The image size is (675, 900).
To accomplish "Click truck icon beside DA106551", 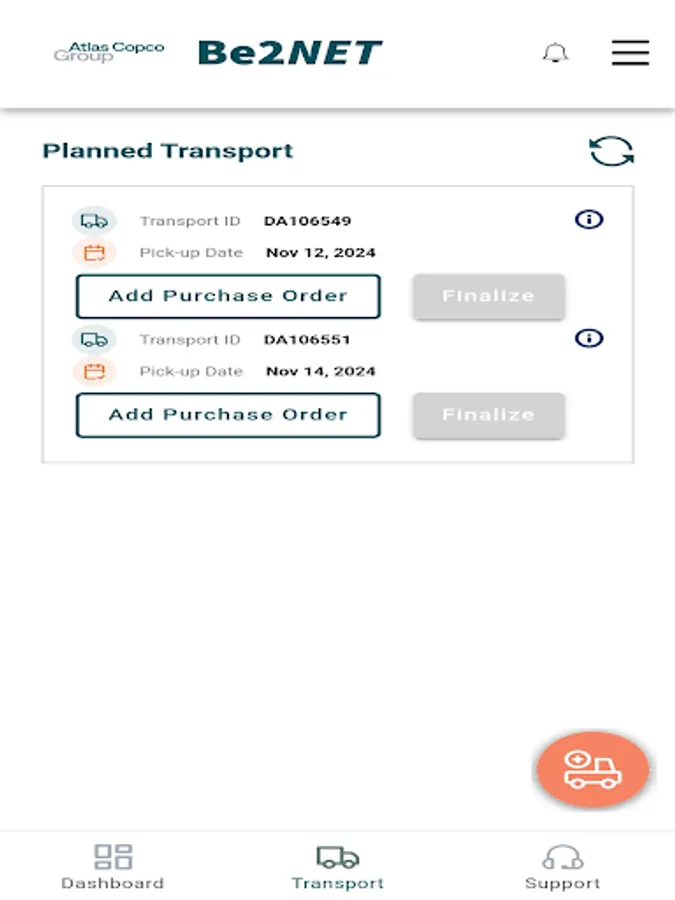I will click(x=94, y=340).
